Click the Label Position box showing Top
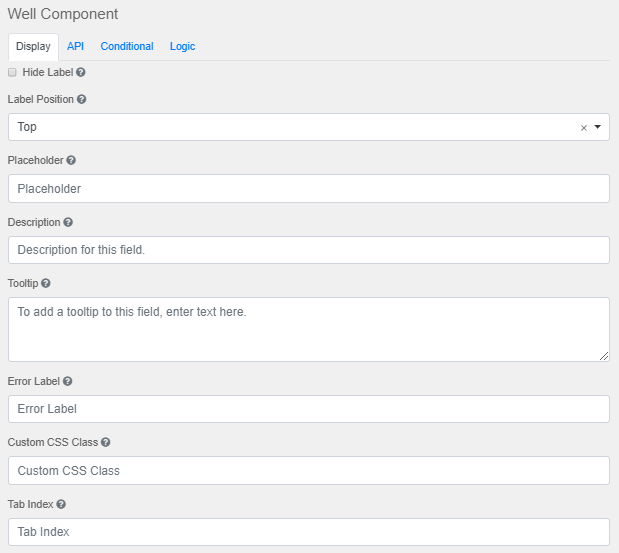 tap(290, 127)
